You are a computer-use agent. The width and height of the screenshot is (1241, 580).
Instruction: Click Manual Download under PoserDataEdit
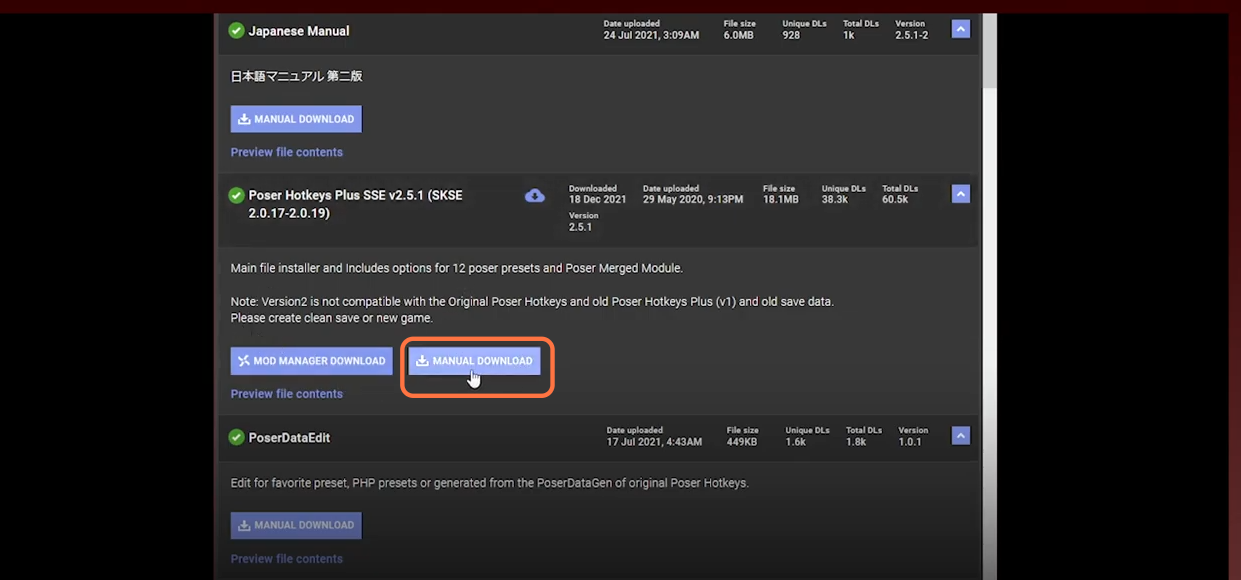(x=296, y=525)
